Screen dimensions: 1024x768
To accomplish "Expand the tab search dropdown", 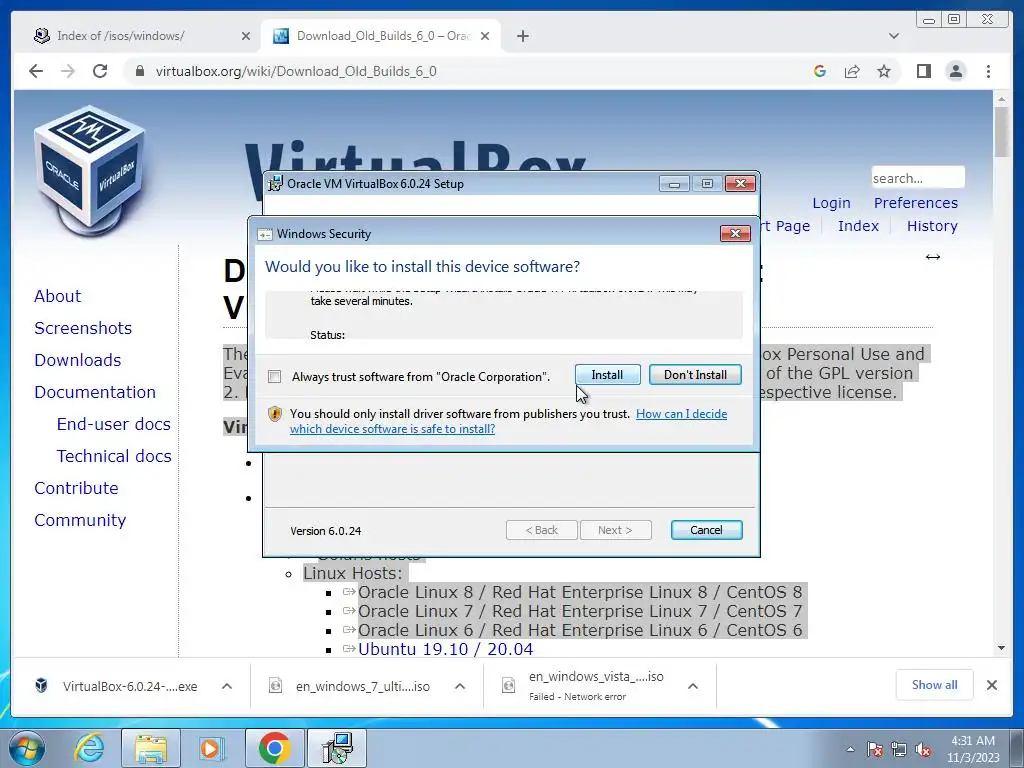I will [893, 36].
